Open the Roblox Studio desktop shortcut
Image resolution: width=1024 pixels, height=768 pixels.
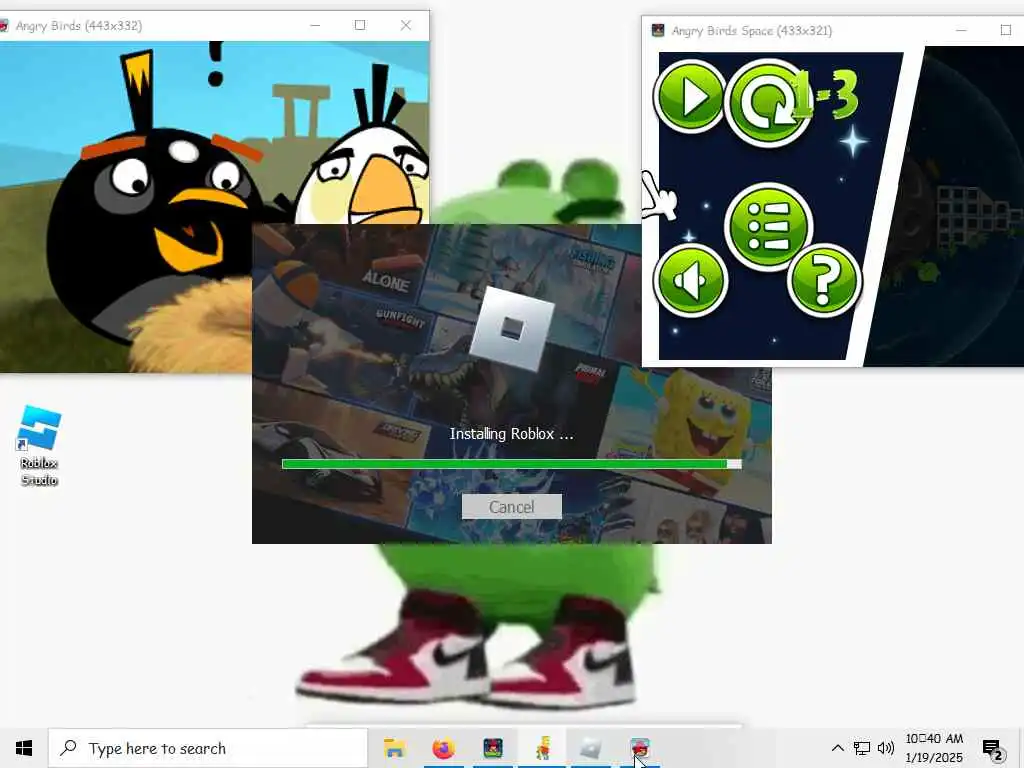(39, 446)
